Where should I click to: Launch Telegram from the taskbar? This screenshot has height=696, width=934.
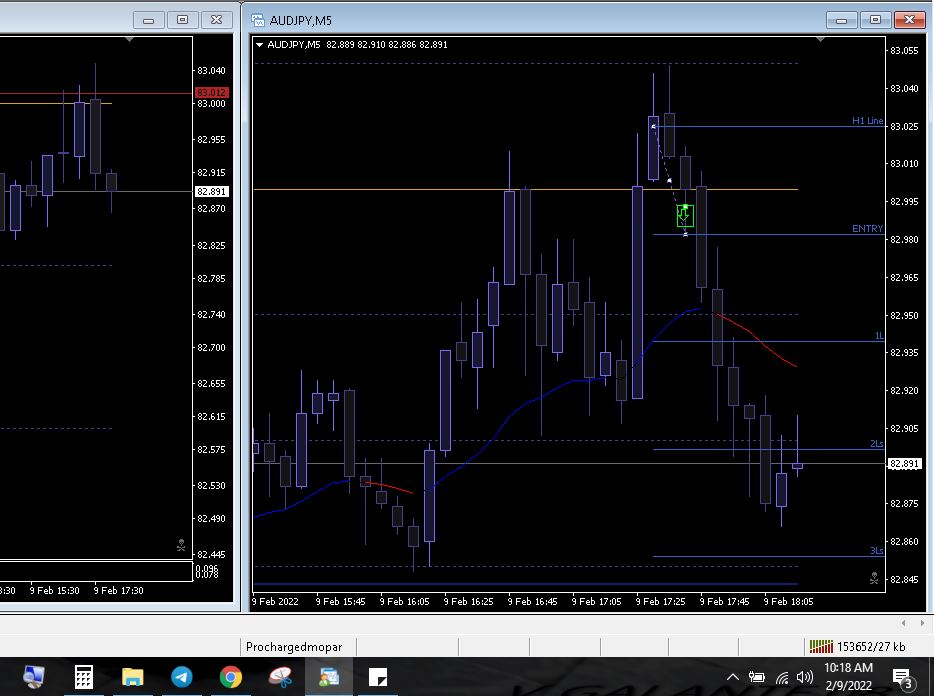tap(182, 677)
